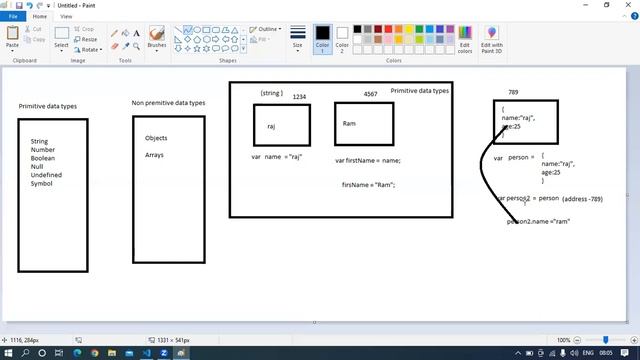Activate Color 2 background selector
The image size is (640, 360).
[x=342, y=39]
